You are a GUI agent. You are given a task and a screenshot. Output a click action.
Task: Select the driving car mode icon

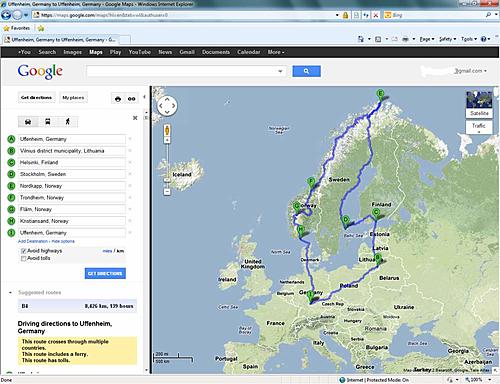click(28, 121)
